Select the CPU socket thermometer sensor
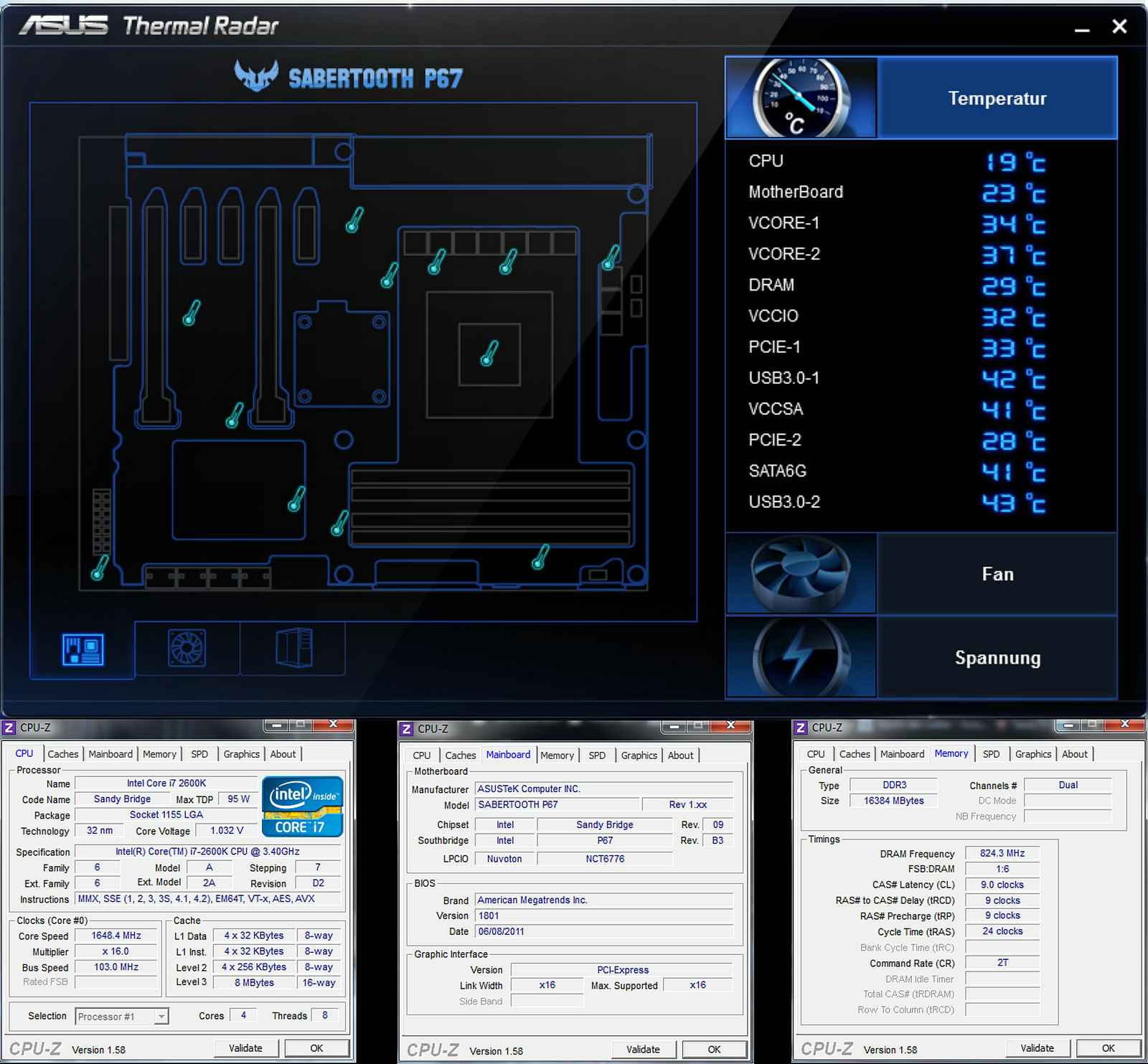 [489, 353]
